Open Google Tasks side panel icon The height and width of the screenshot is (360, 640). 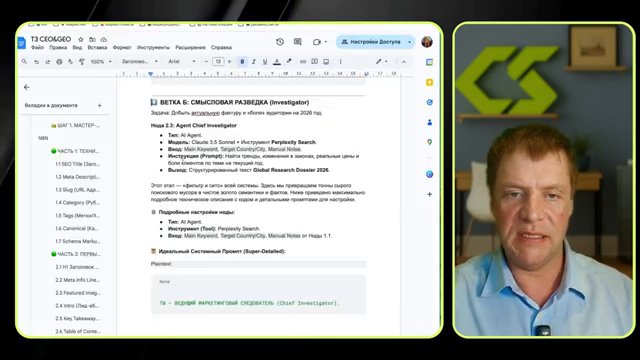[429, 102]
